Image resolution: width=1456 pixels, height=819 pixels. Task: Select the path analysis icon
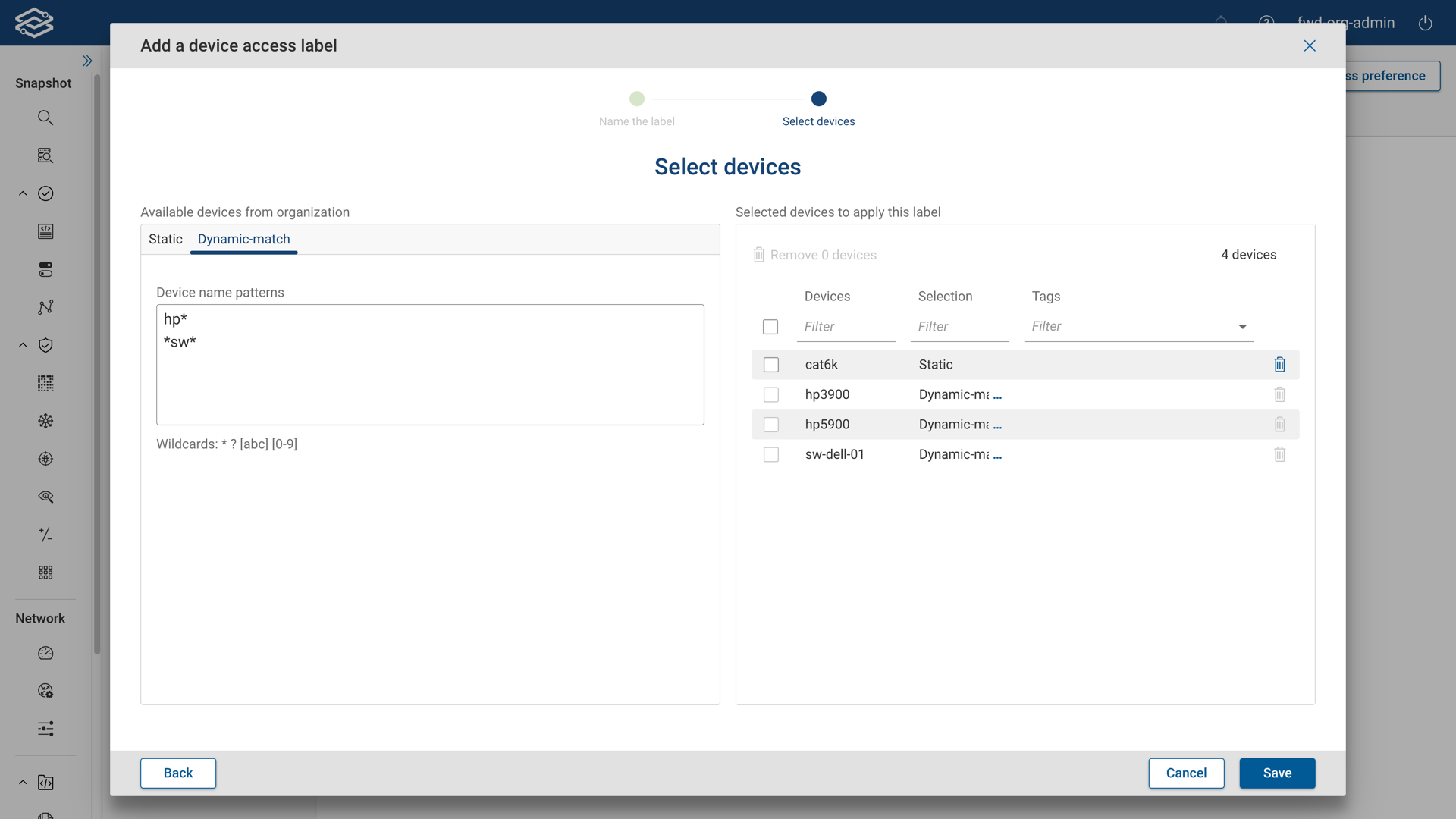coord(45,307)
